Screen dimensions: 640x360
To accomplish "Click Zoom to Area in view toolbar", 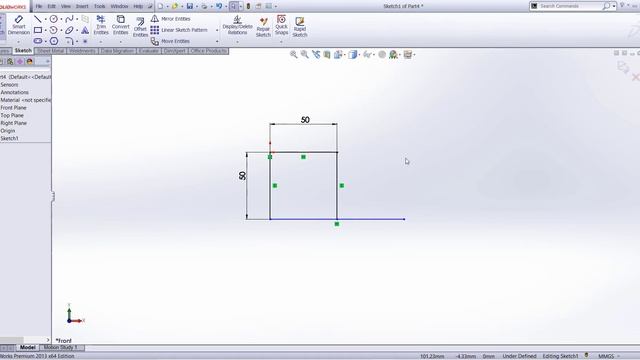I will point(304,54).
